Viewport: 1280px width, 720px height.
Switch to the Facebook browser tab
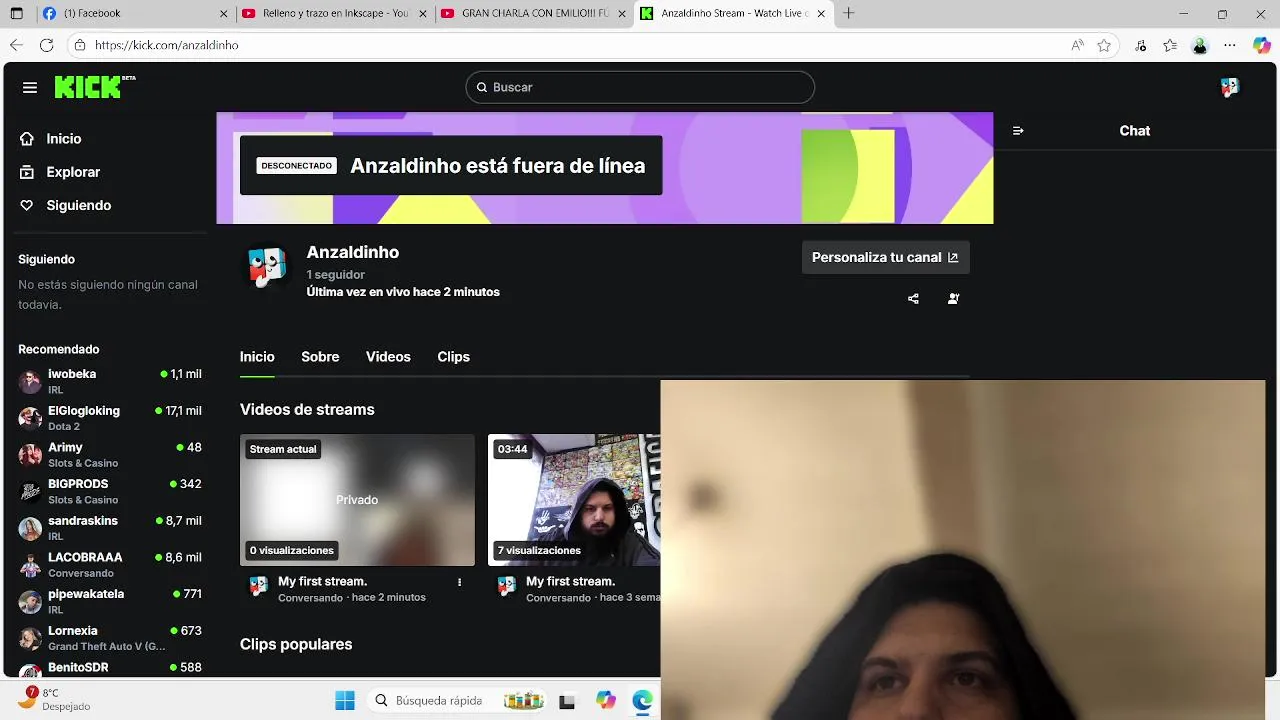pyautogui.click(x=134, y=13)
